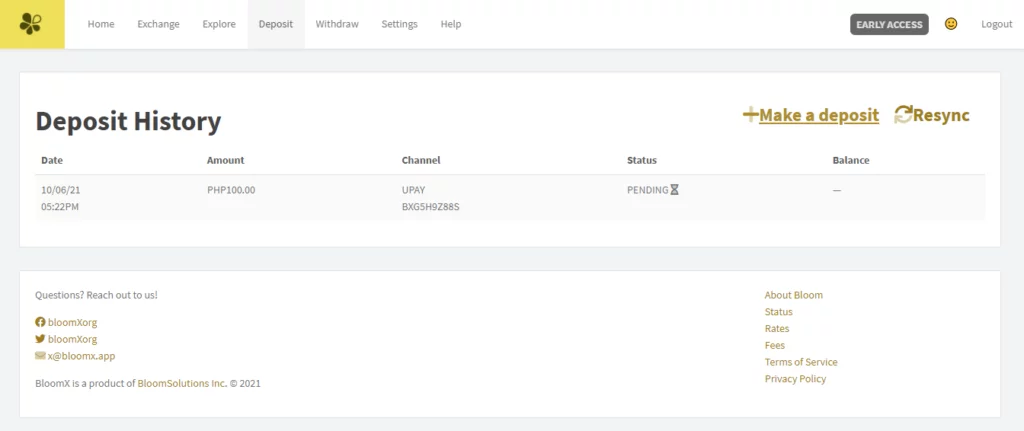
Task: Click the PENDING status text
Action: [x=647, y=190]
